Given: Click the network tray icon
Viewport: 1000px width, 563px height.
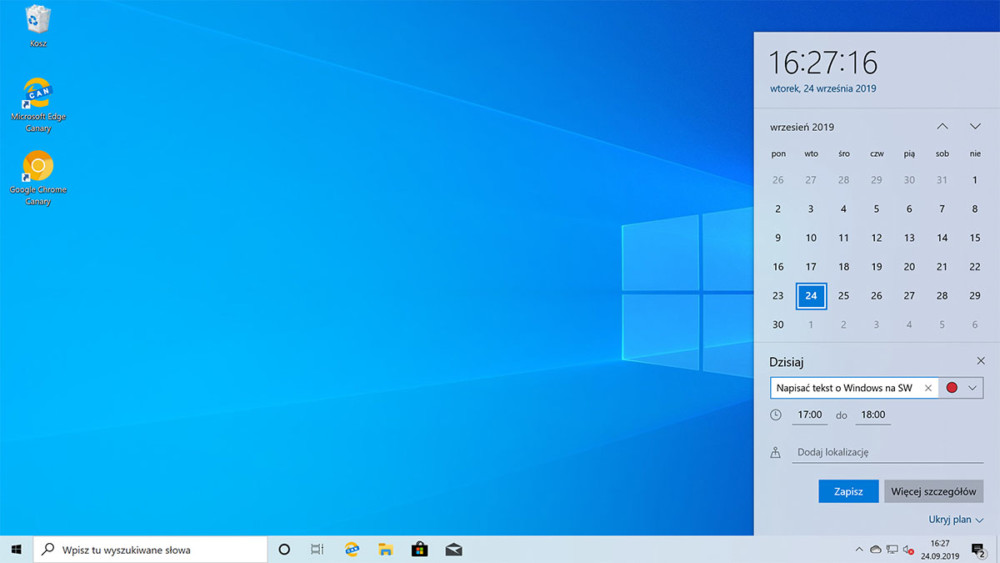Looking at the screenshot, I should [x=892, y=550].
